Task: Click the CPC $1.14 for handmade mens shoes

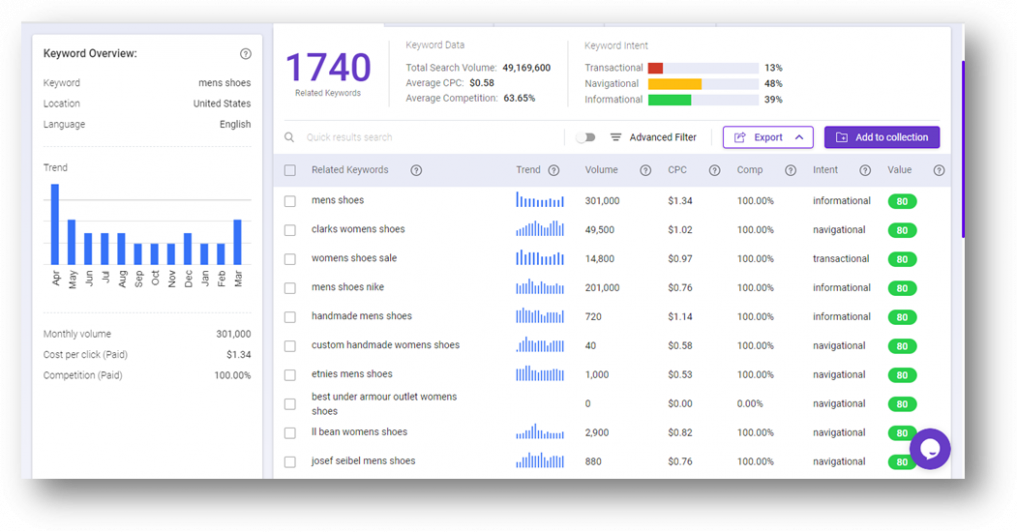Action: 680,317
